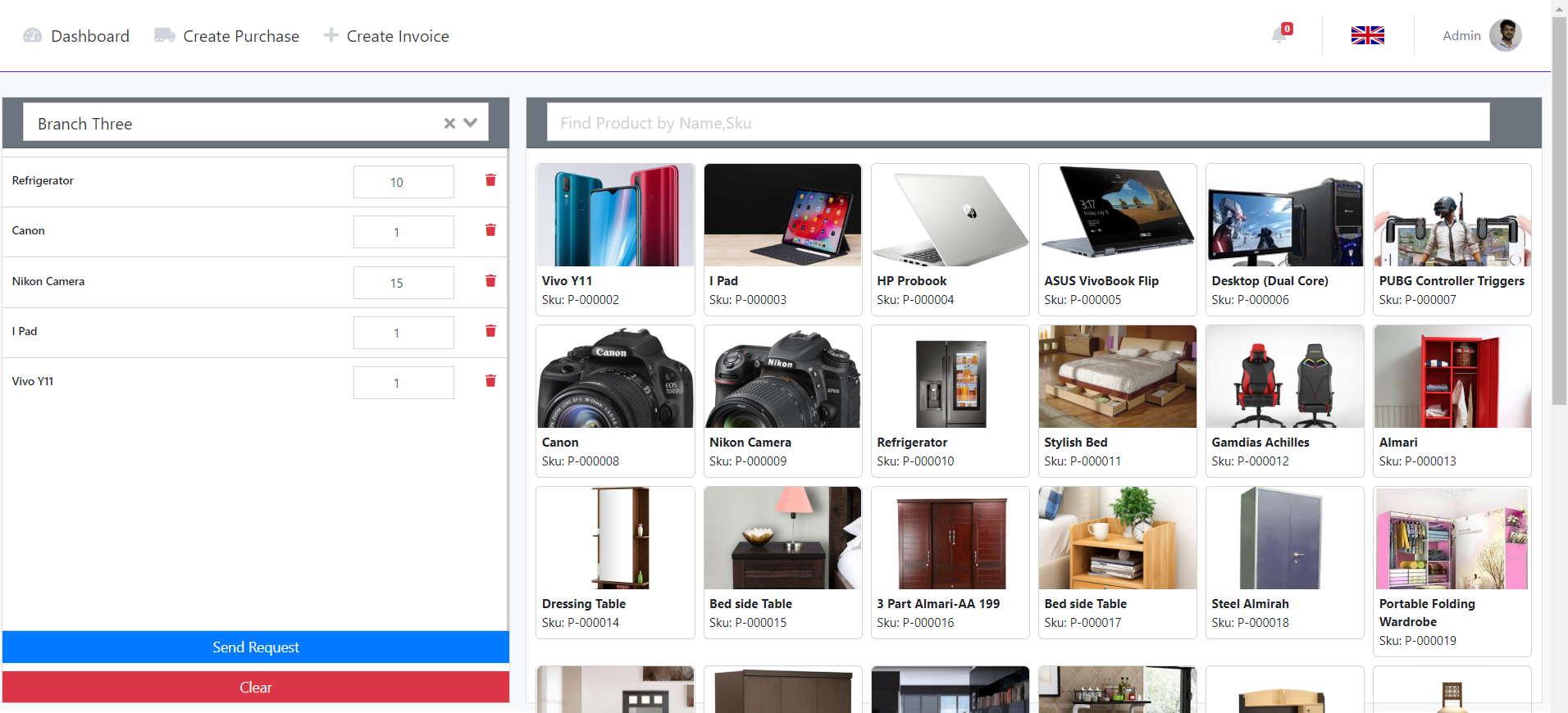Viewport: 1568px width, 713px height.
Task: Click the Stylish Bed product name
Action: click(x=1075, y=443)
